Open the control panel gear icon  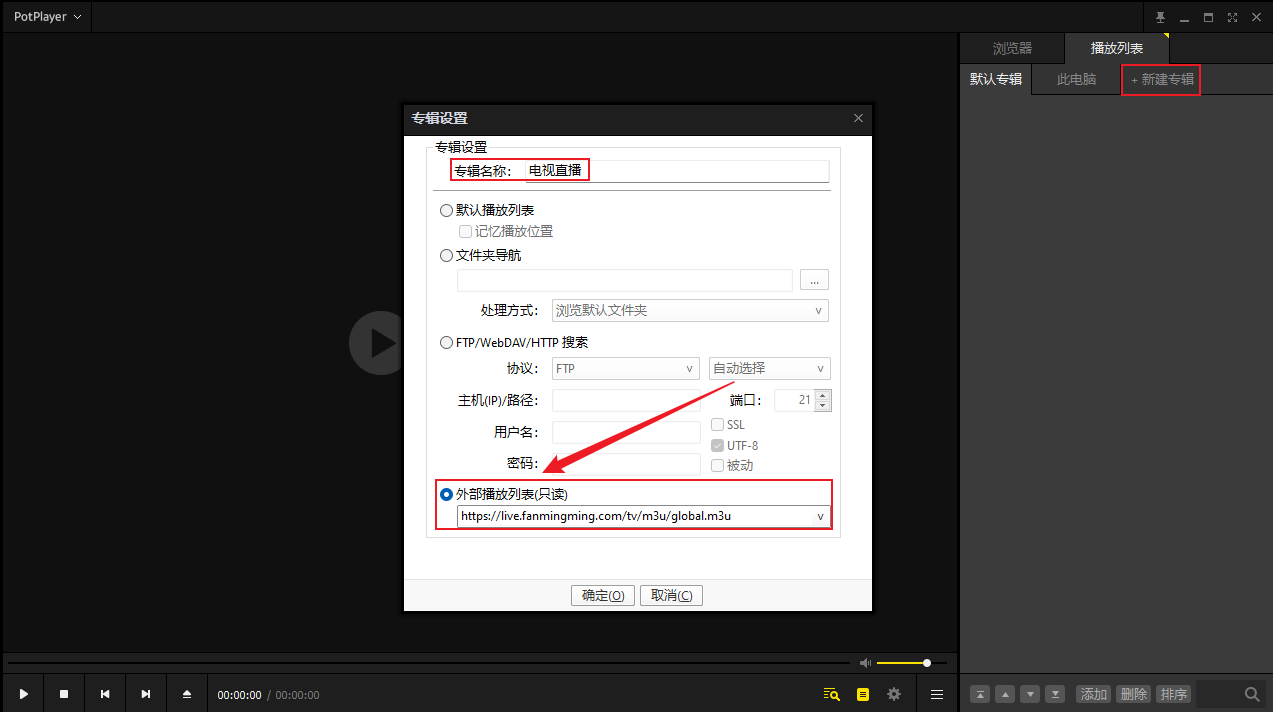pyautogui.click(x=894, y=694)
